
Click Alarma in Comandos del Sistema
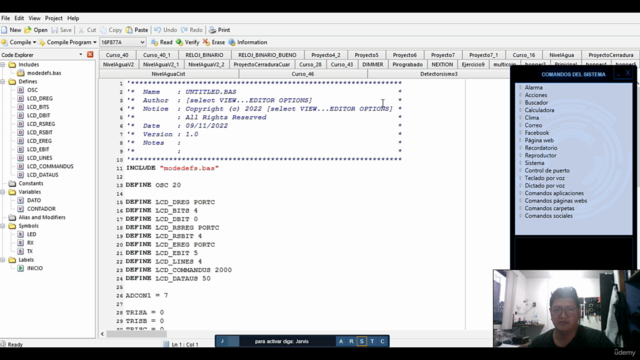click(533, 87)
